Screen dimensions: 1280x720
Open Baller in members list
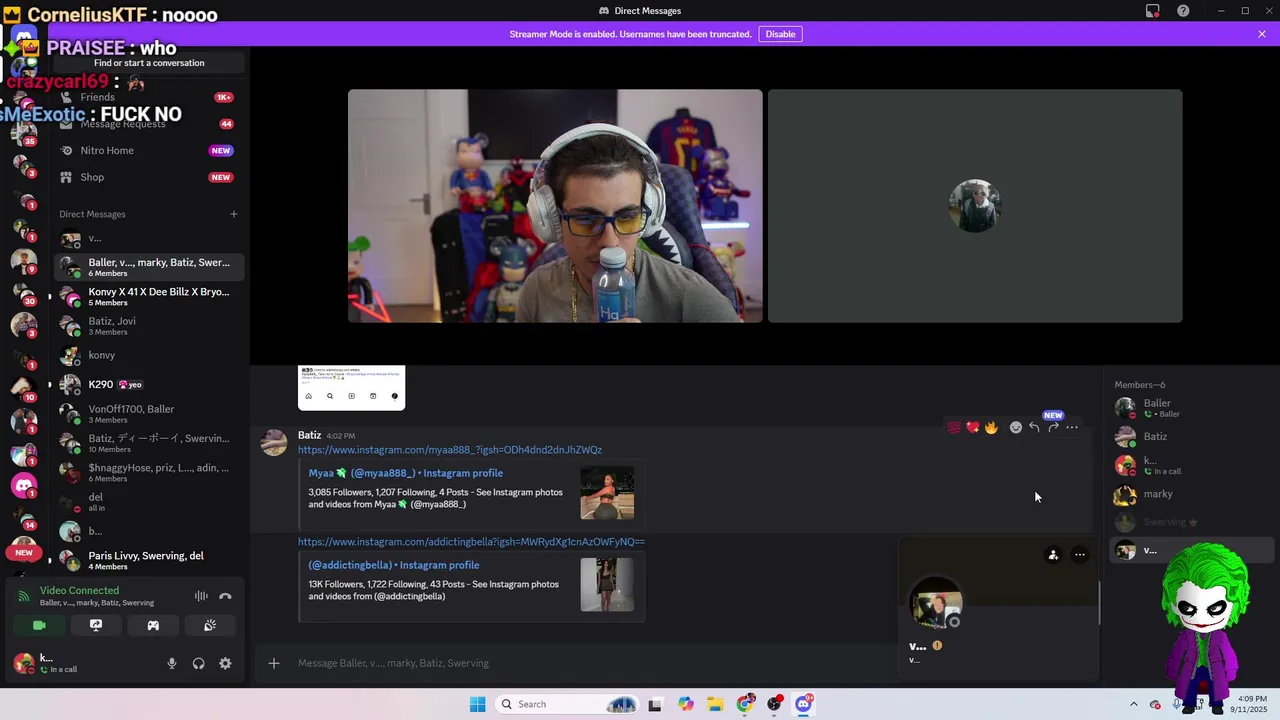click(x=1194, y=408)
